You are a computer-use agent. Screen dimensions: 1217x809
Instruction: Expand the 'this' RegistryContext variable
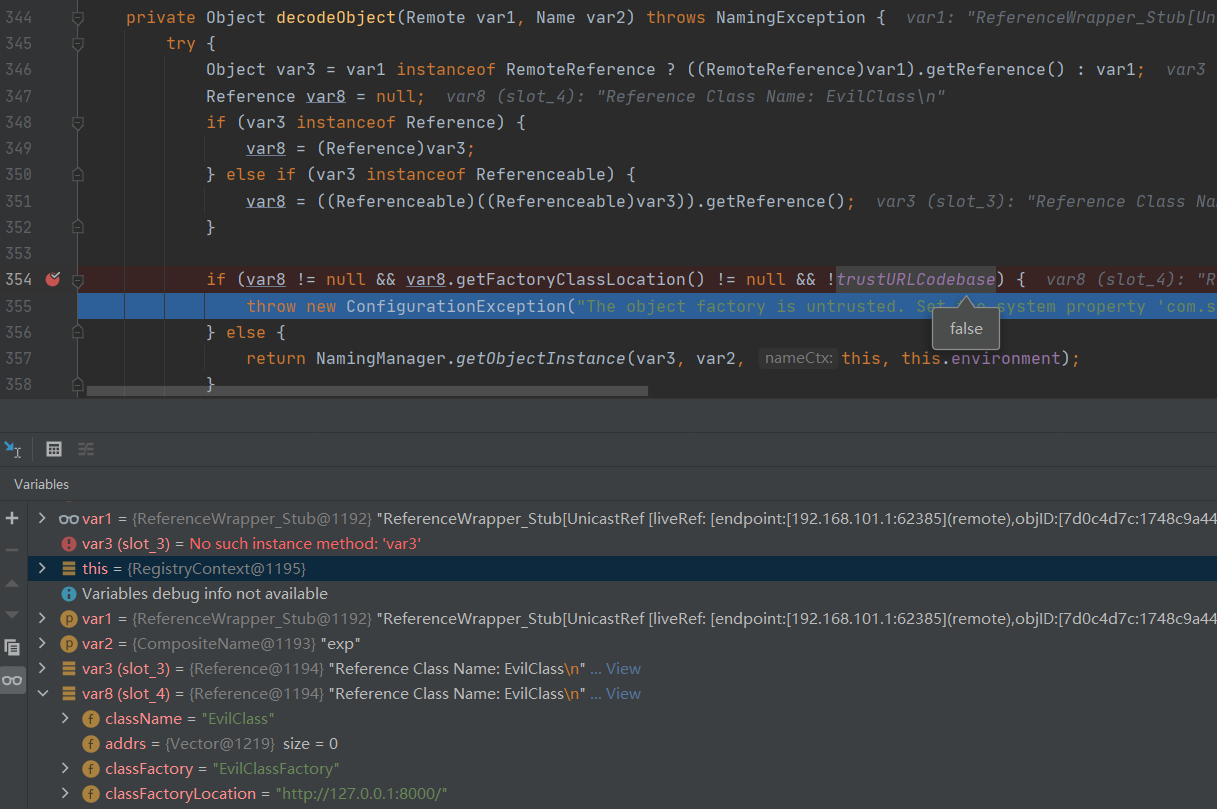tap(42, 569)
